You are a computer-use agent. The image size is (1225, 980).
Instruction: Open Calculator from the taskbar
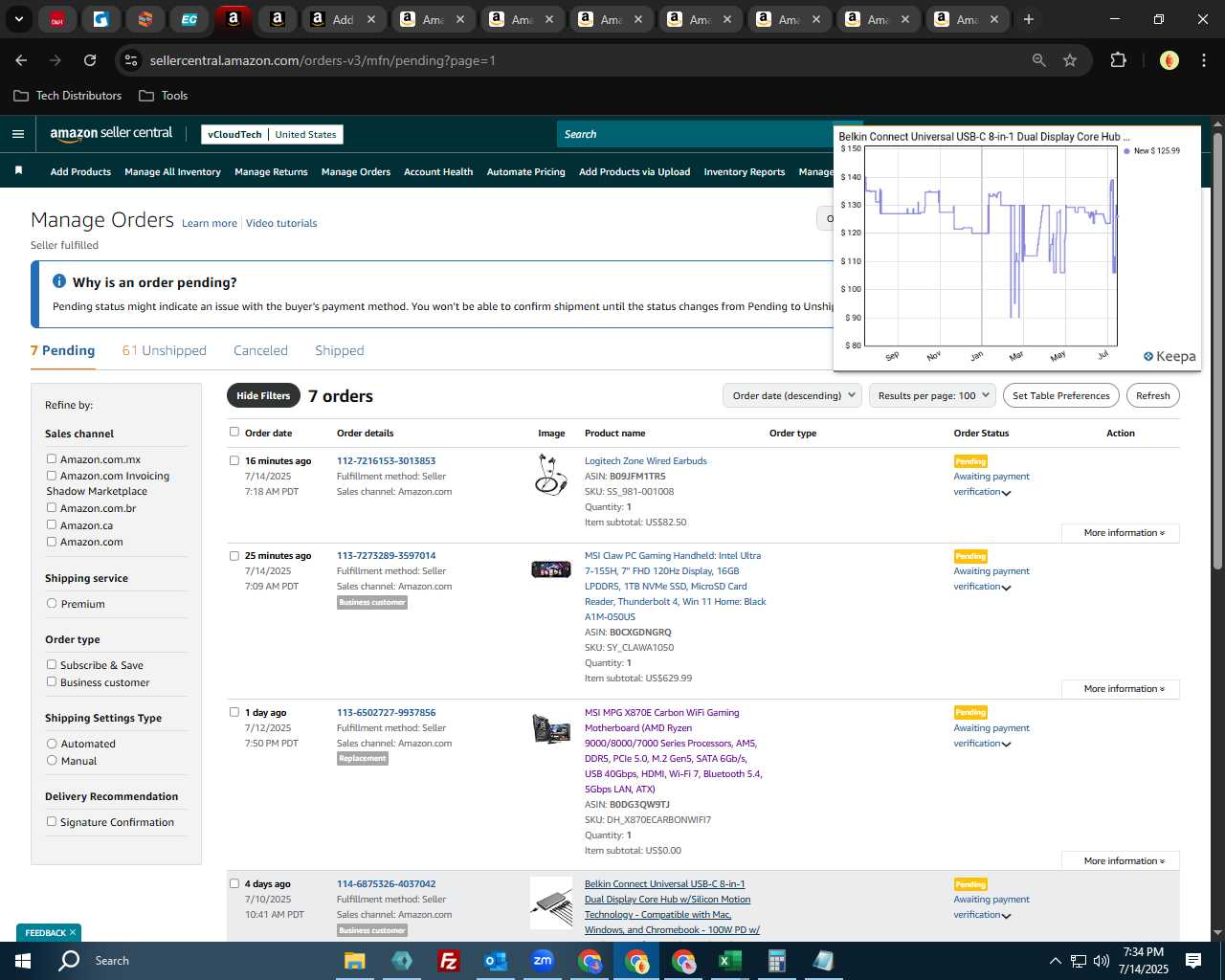tap(776, 961)
